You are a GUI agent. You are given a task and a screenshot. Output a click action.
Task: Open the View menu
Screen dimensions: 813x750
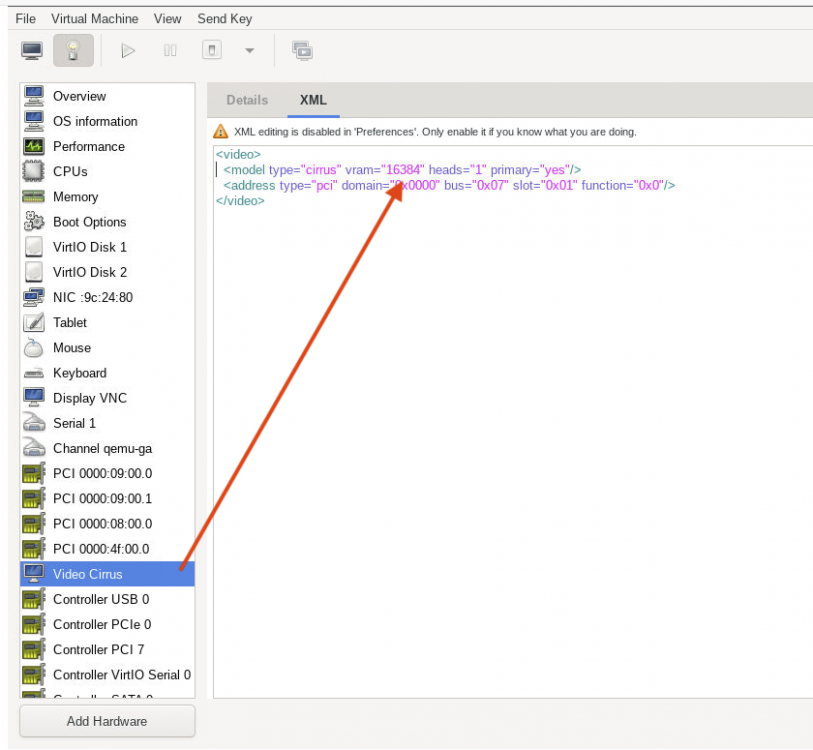coord(167,19)
